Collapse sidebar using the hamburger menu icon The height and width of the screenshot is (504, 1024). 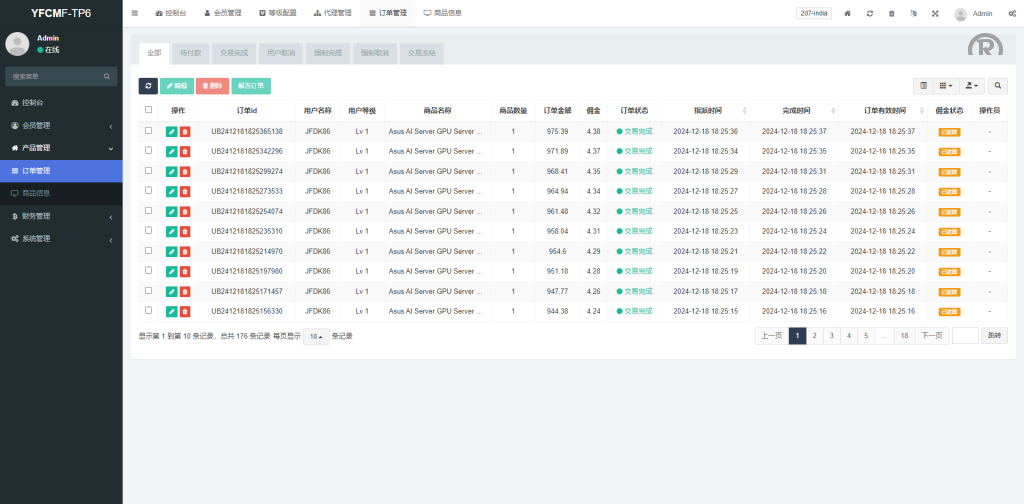(x=135, y=14)
